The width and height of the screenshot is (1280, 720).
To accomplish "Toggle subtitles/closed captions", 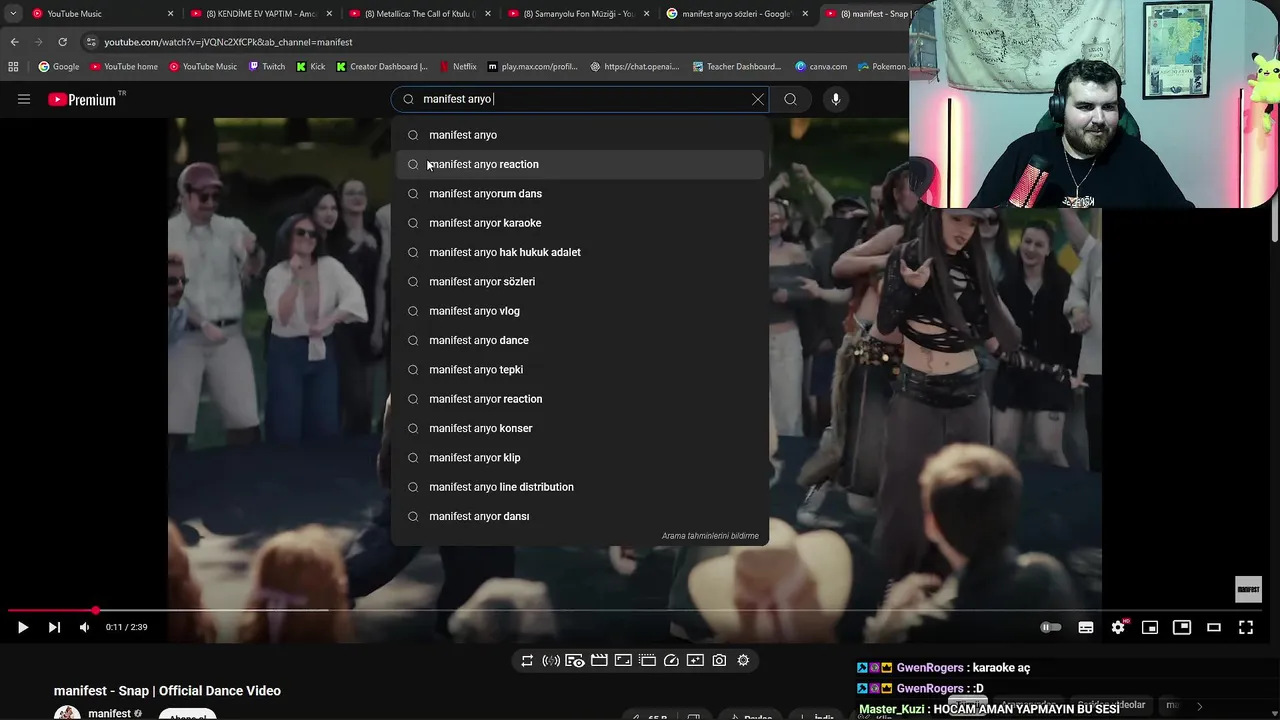I will tap(1086, 627).
